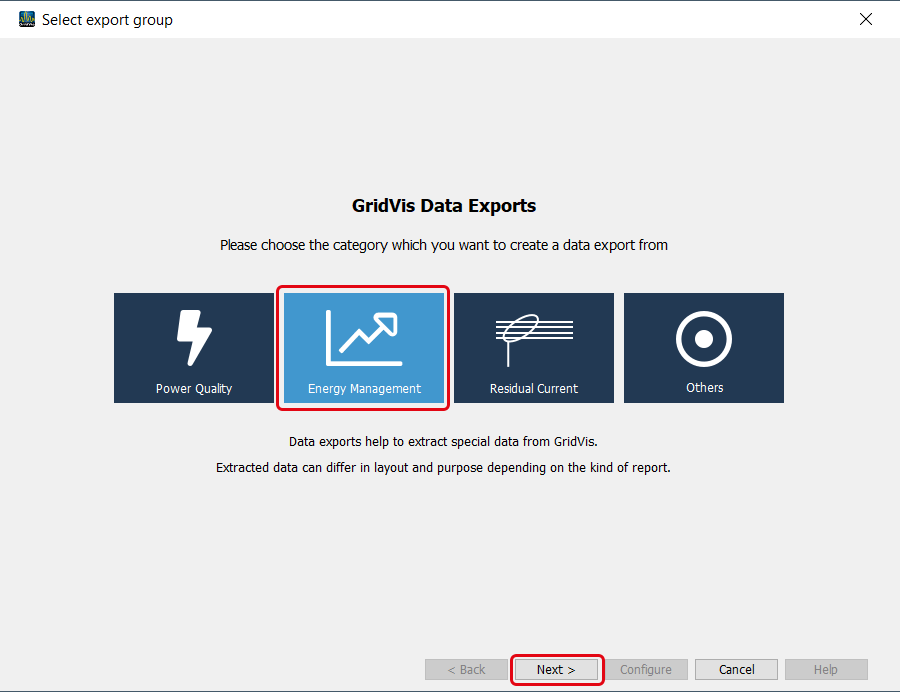Click the Energy Management tile label

tap(364, 389)
